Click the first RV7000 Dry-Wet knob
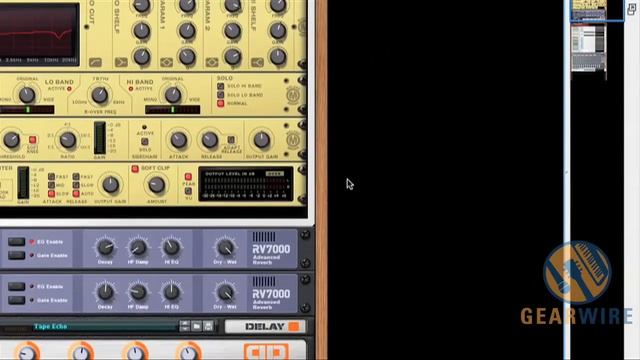 pos(225,247)
